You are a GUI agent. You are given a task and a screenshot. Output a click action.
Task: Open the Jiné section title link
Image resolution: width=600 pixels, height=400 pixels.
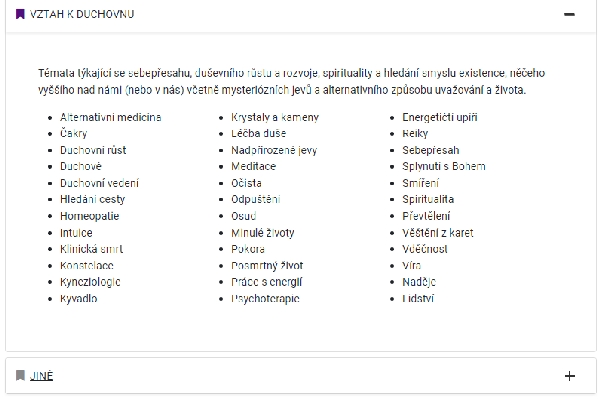coord(41,376)
